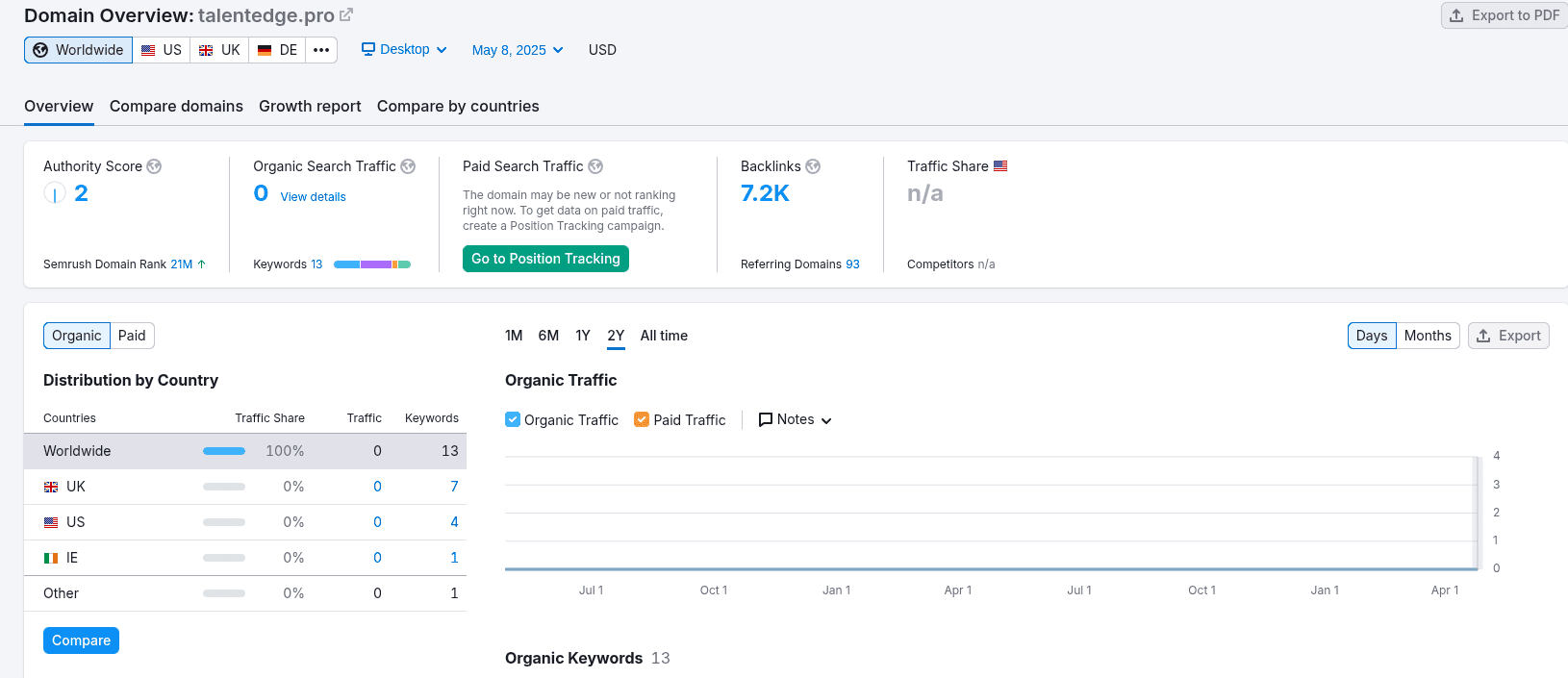Click the Authority Score value 2

pos(81,193)
